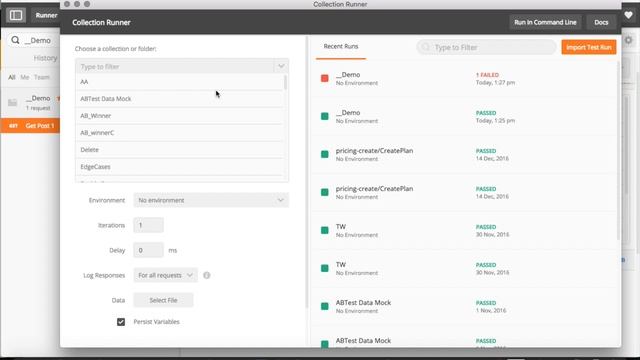The image size is (640, 360).
Task: Click the Log Responses info icon
Action: [207, 276]
